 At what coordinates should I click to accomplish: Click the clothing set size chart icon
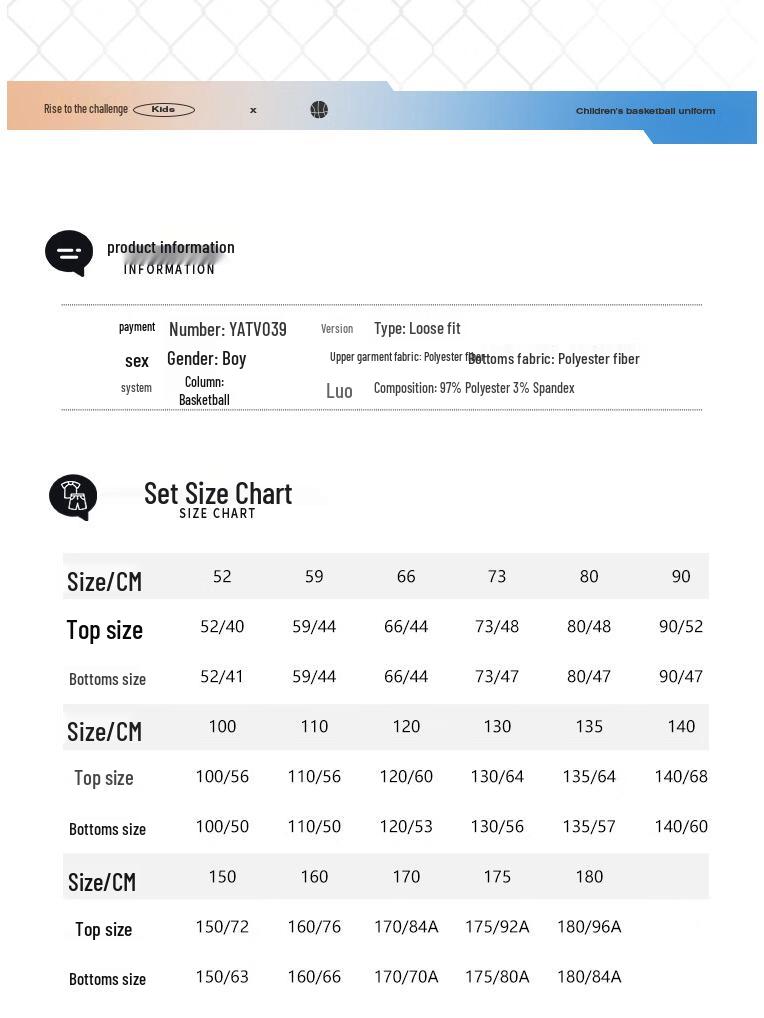(x=73, y=497)
